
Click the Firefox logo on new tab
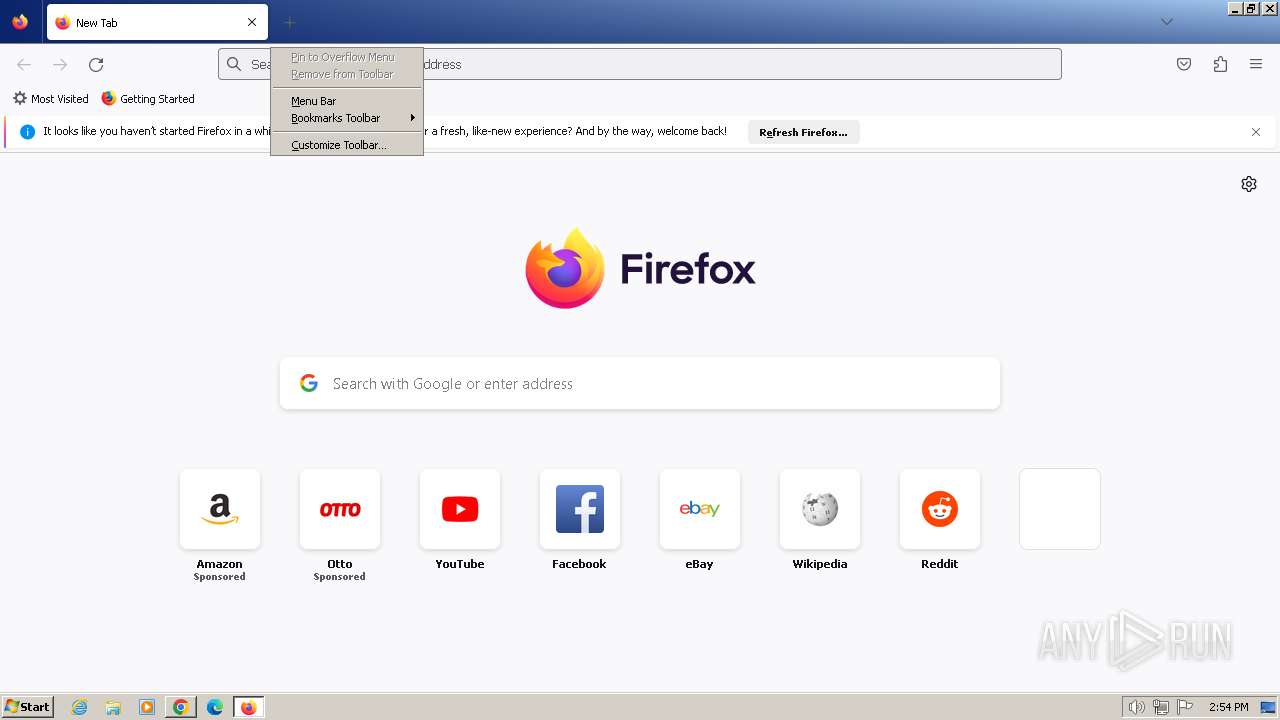640,268
